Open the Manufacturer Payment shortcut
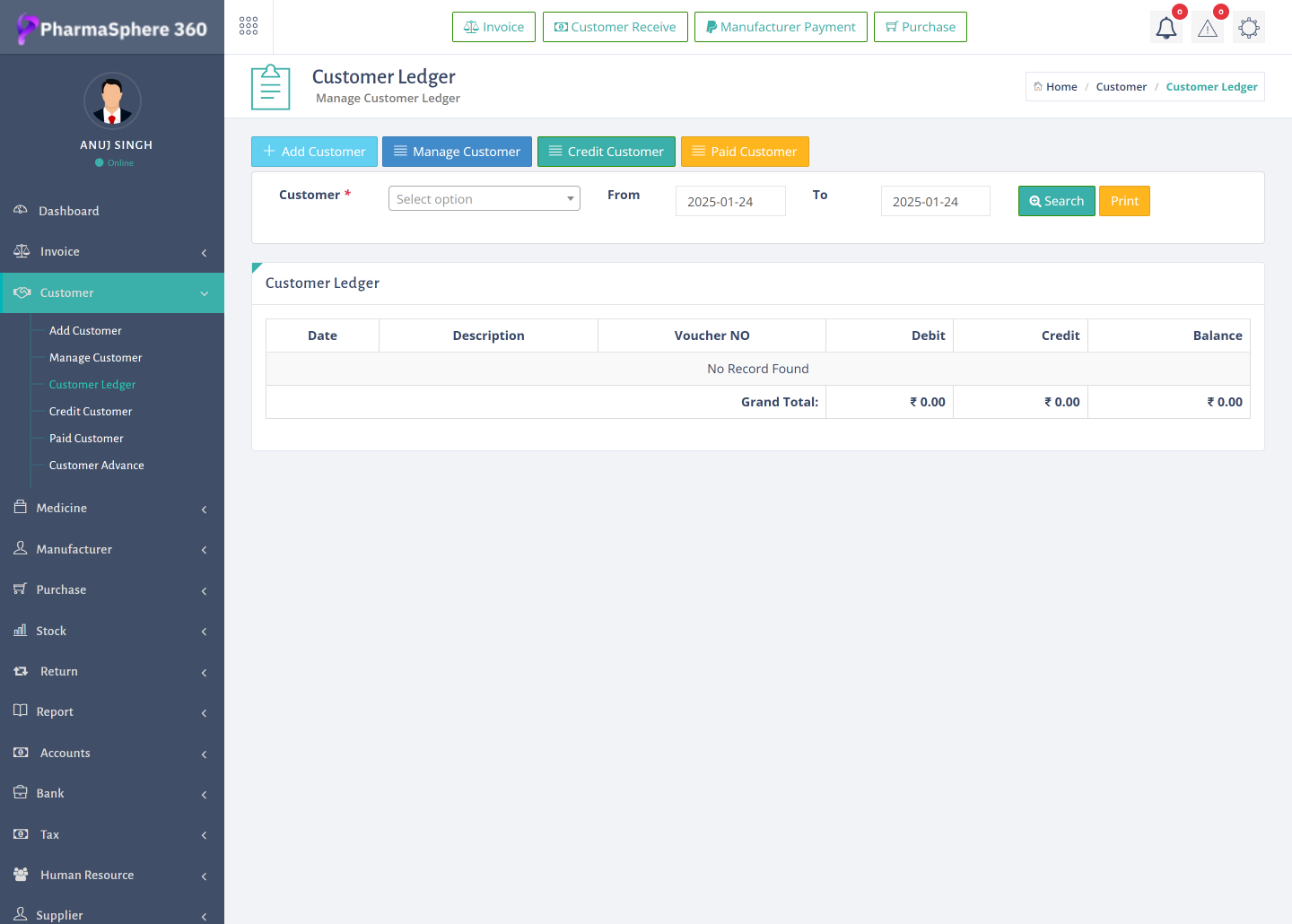This screenshot has width=1292, height=924. click(780, 27)
